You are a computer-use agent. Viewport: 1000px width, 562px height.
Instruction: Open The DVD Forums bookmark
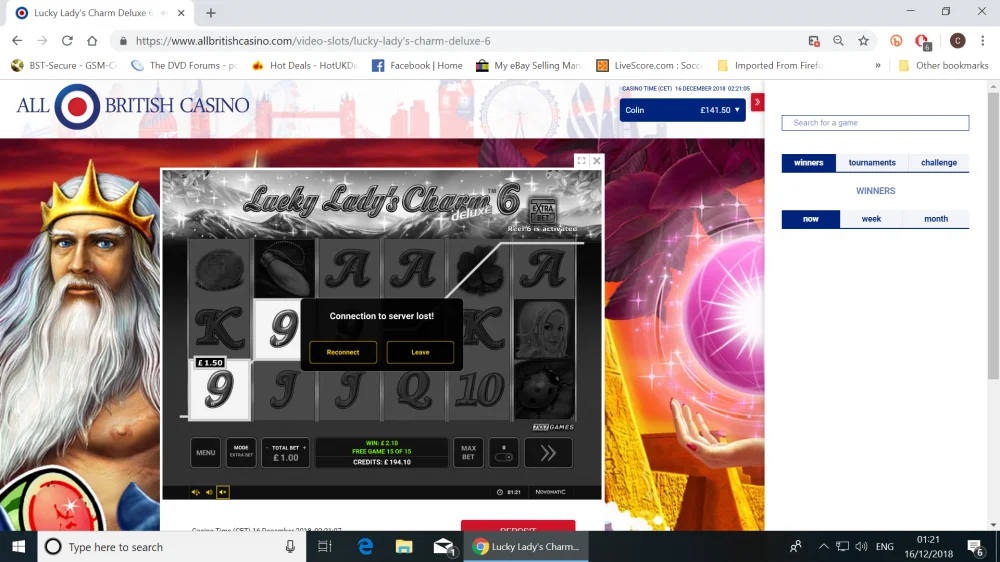coord(184,65)
